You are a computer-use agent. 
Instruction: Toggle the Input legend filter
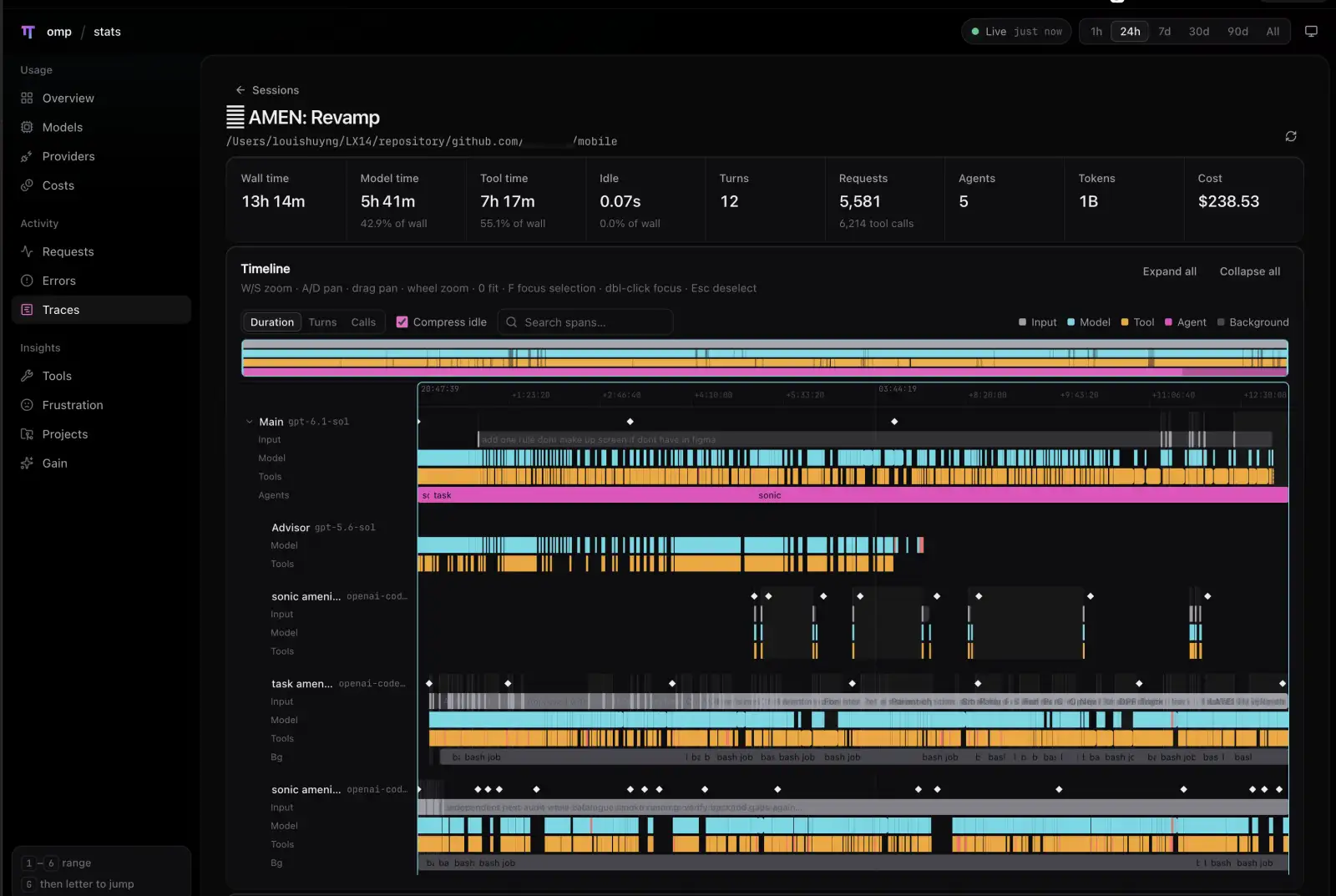pyautogui.click(x=1038, y=322)
